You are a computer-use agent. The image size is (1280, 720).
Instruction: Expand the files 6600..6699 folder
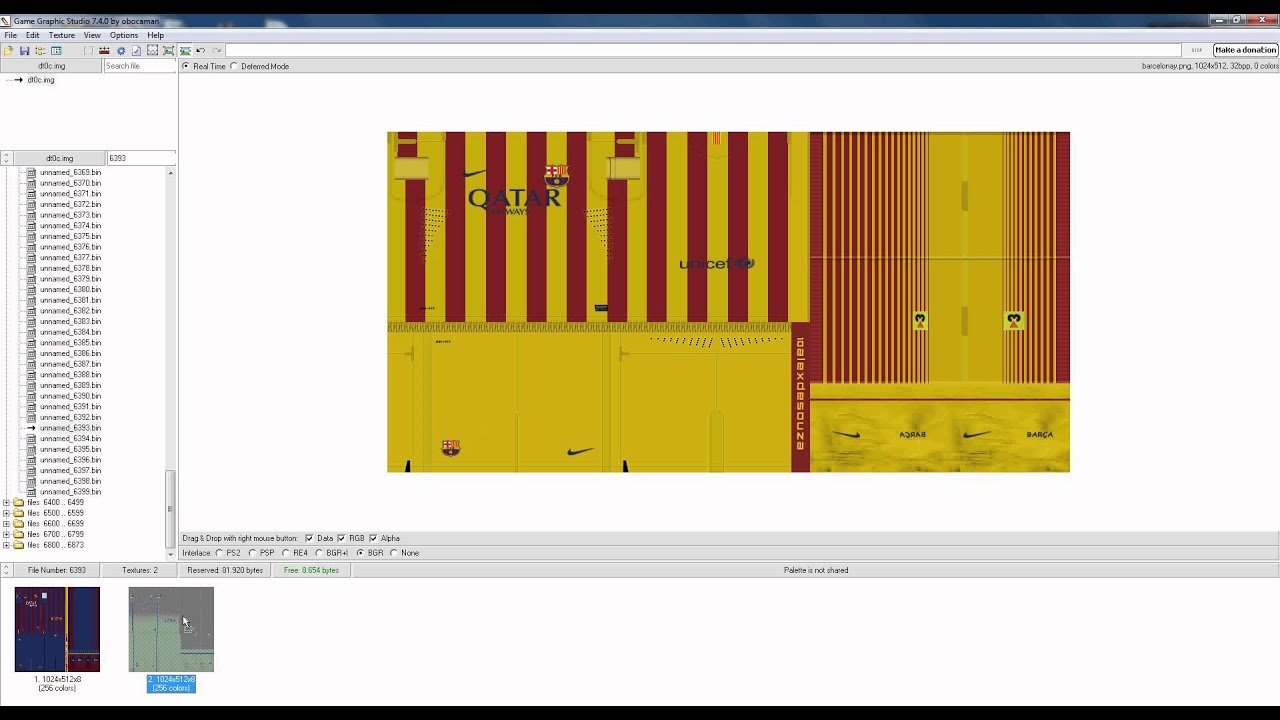(x=6, y=524)
